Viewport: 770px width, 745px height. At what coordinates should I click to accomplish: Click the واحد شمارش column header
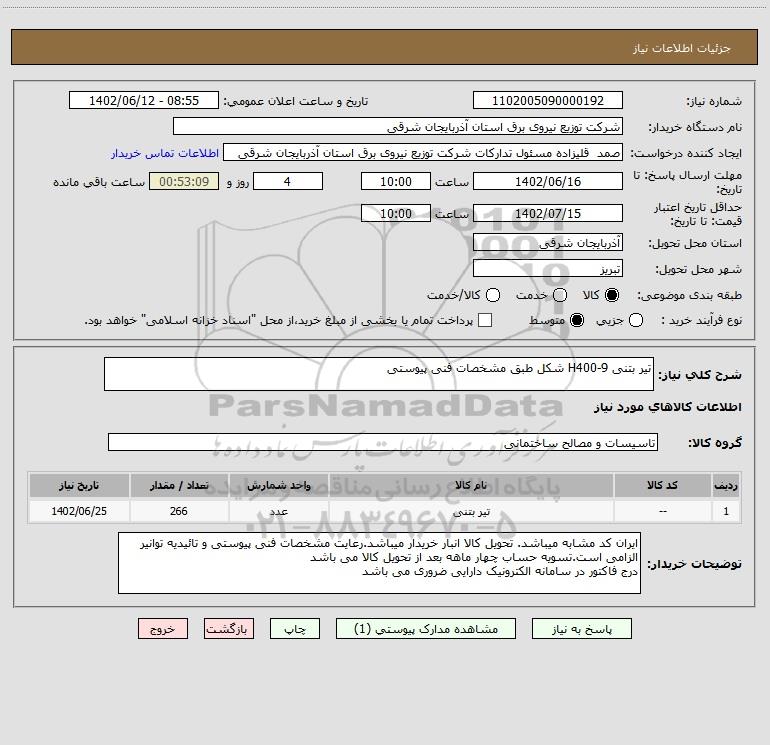click(x=278, y=486)
